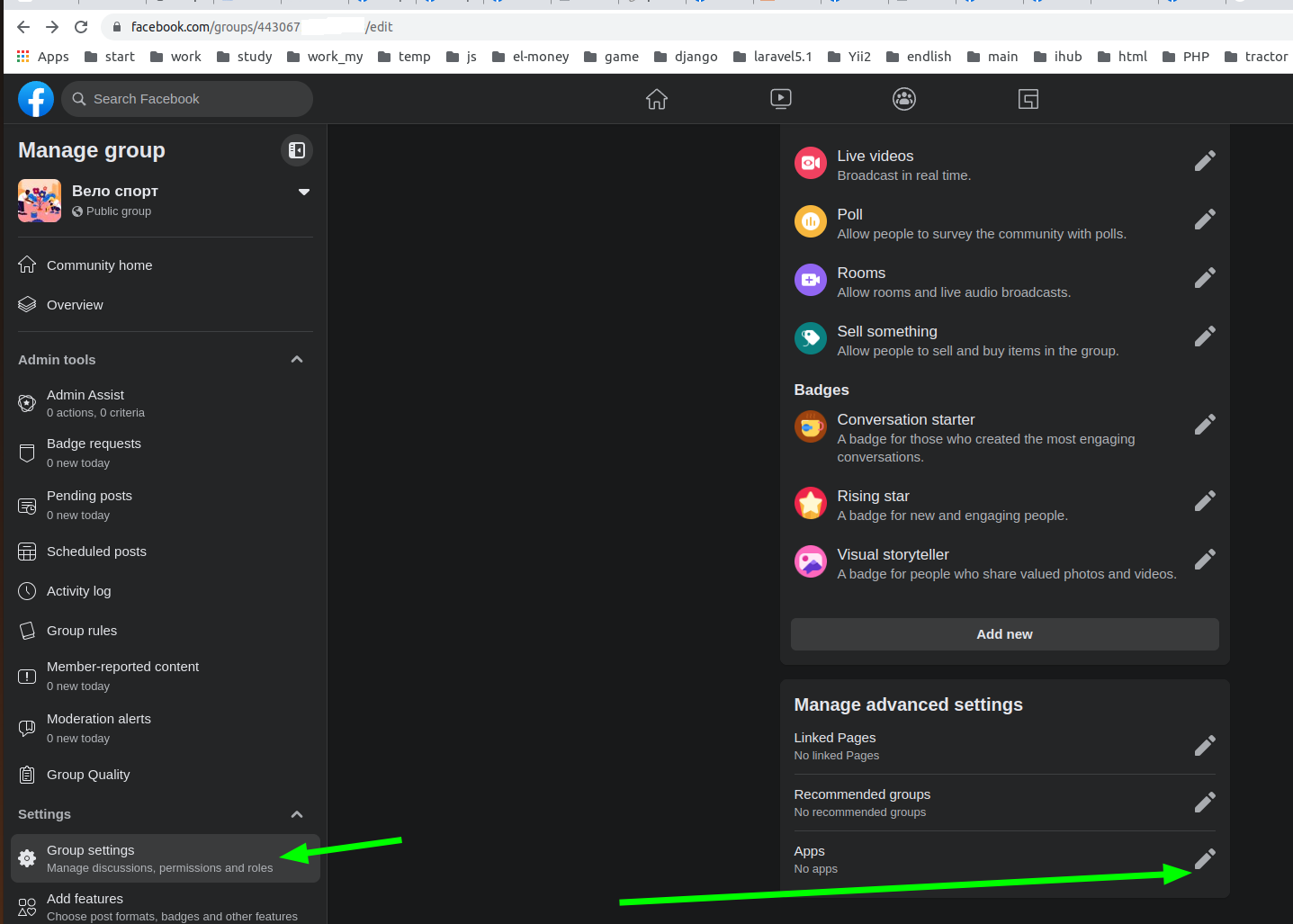Open Member-reported content

click(x=166, y=676)
